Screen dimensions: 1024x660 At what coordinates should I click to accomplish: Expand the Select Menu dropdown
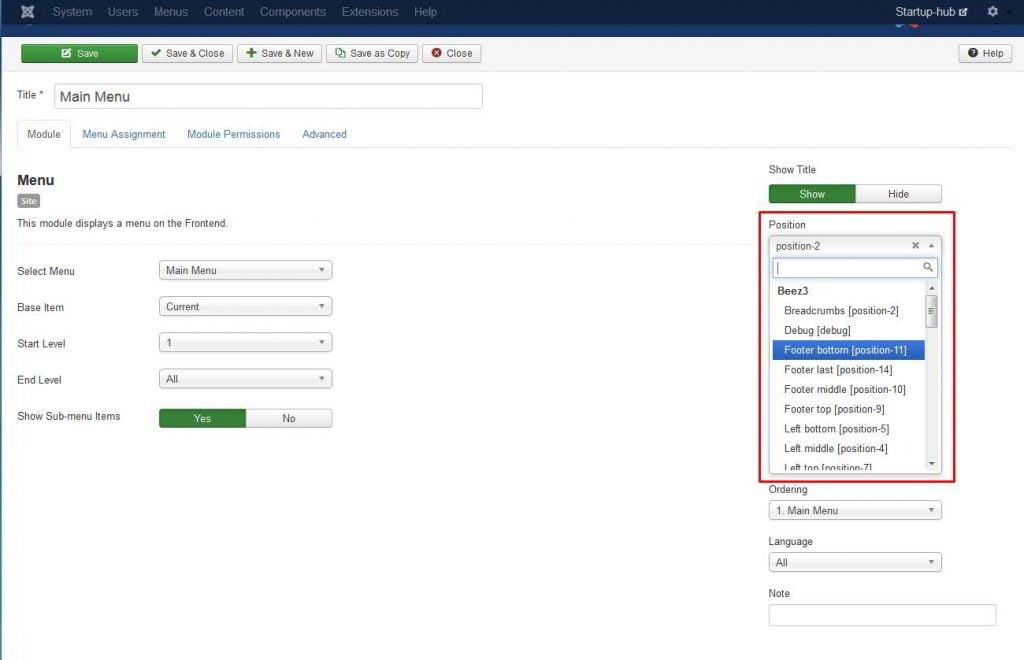pyautogui.click(x=245, y=270)
